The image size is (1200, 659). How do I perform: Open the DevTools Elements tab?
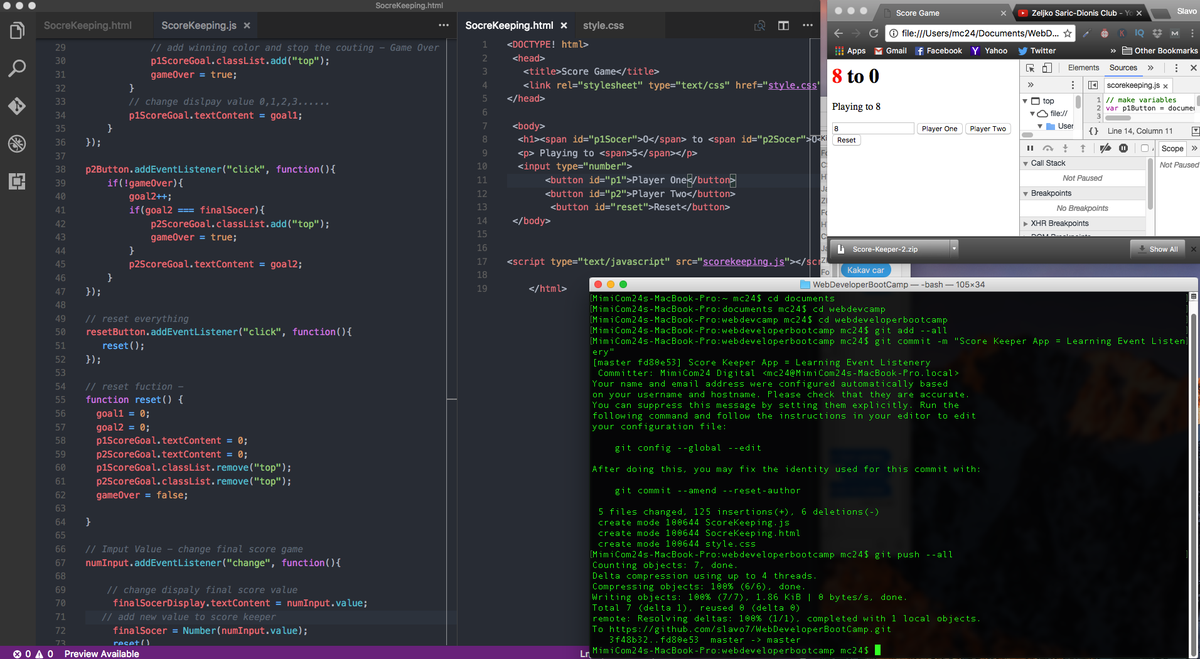1083,68
